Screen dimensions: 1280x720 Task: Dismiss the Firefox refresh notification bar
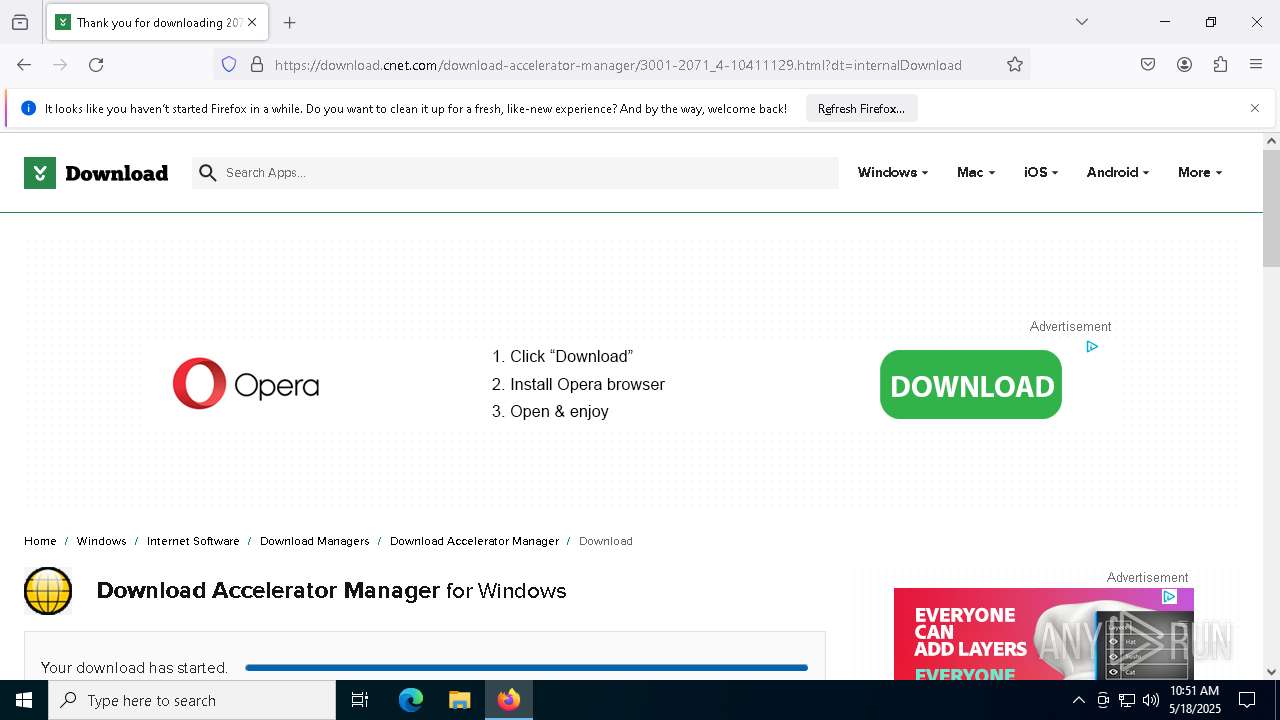pyautogui.click(x=1255, y=108)
